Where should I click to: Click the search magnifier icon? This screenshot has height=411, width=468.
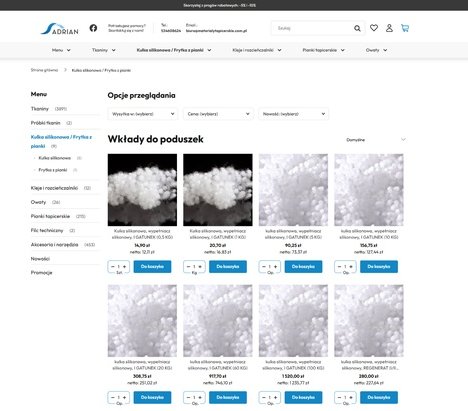click(x=357, y=28)
